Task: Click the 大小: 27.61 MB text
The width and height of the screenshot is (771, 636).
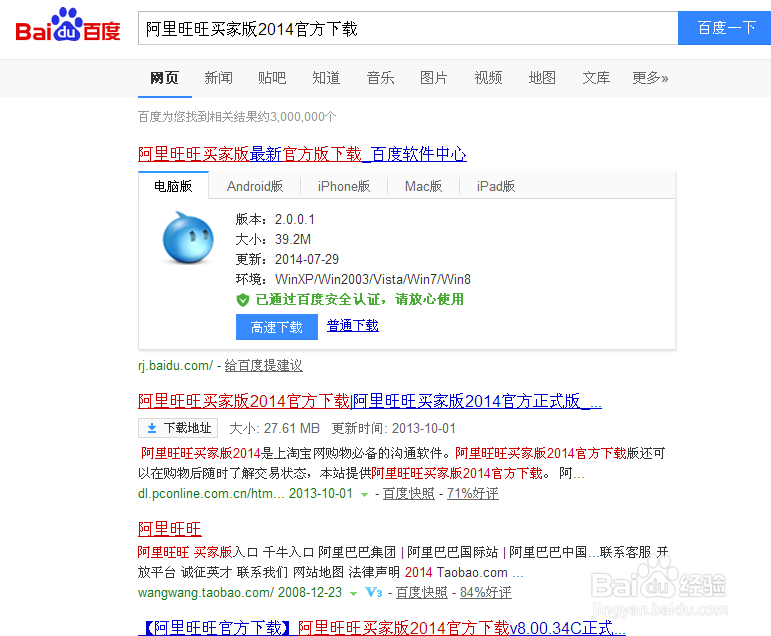Action: [x=274, y=428]
